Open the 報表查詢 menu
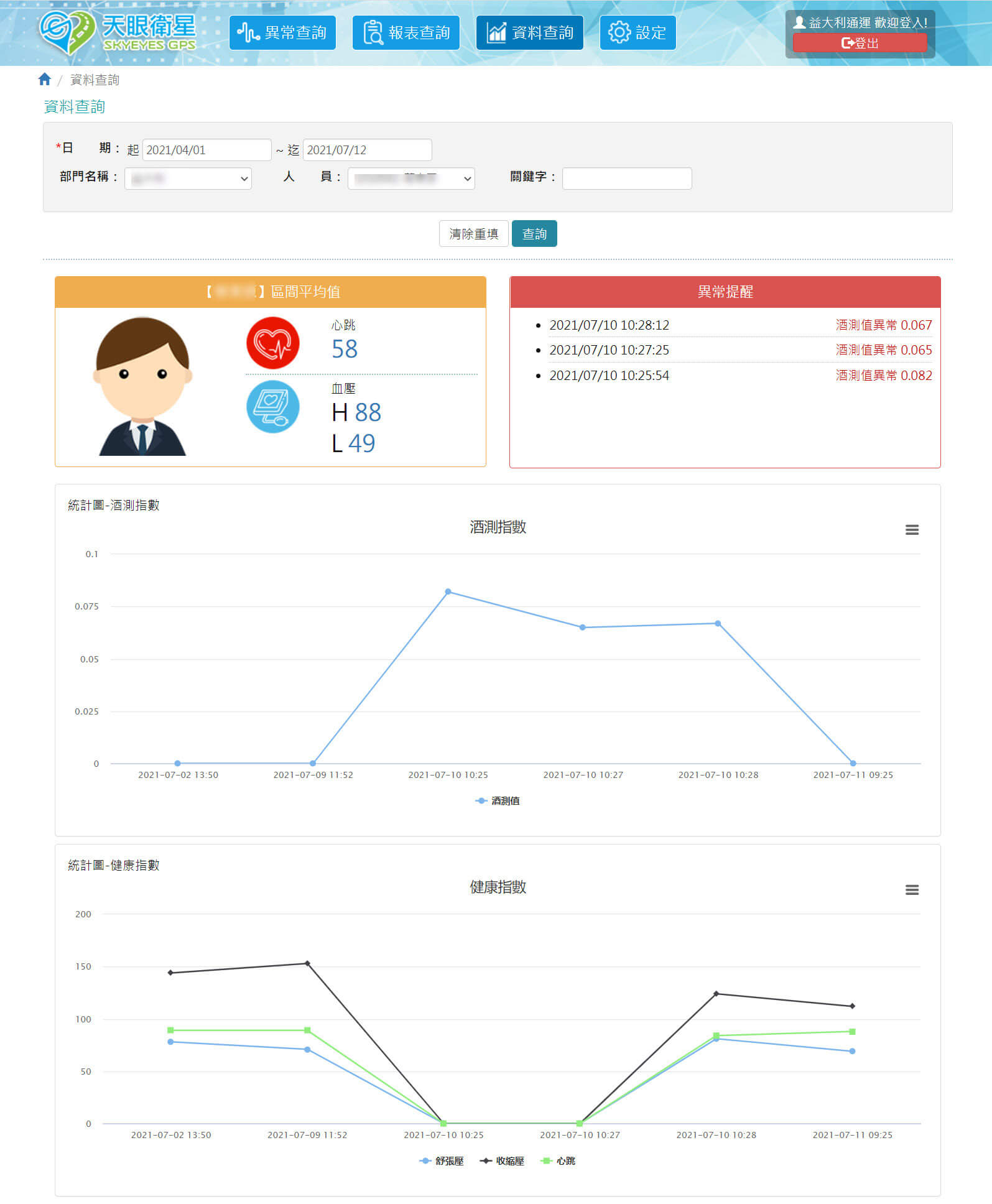This screenshot has width=992, height=1204. [406, 33]
